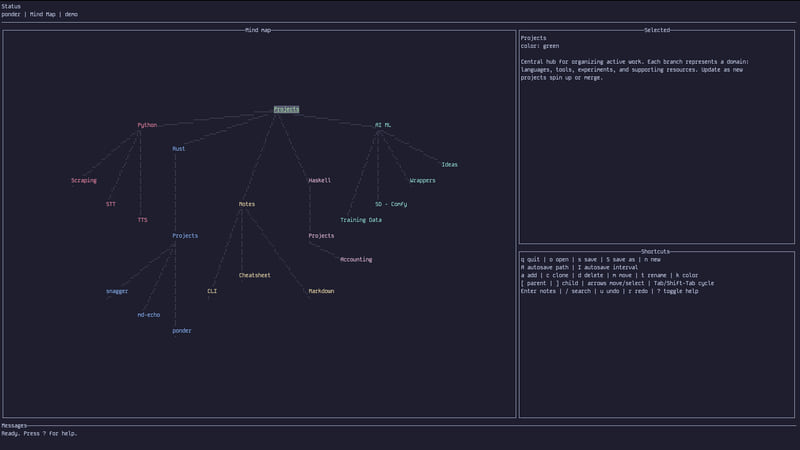The height and width of the screenshot is (450, 800).
Task: Click the 'Central hub for organizing' description text
Action: coord(635,70)
